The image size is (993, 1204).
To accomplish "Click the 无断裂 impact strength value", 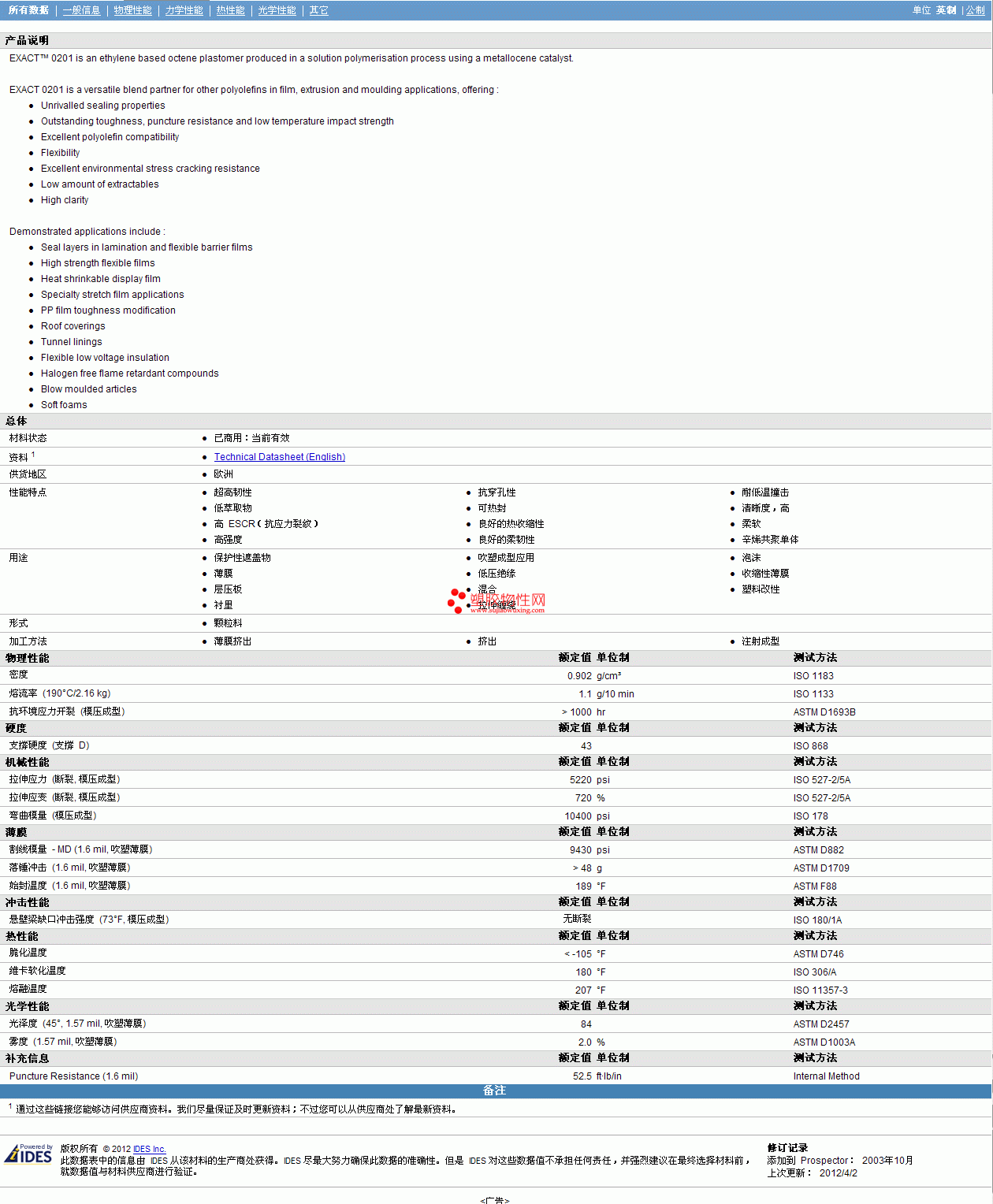I will pyautogui.click(x=577, y=920).
